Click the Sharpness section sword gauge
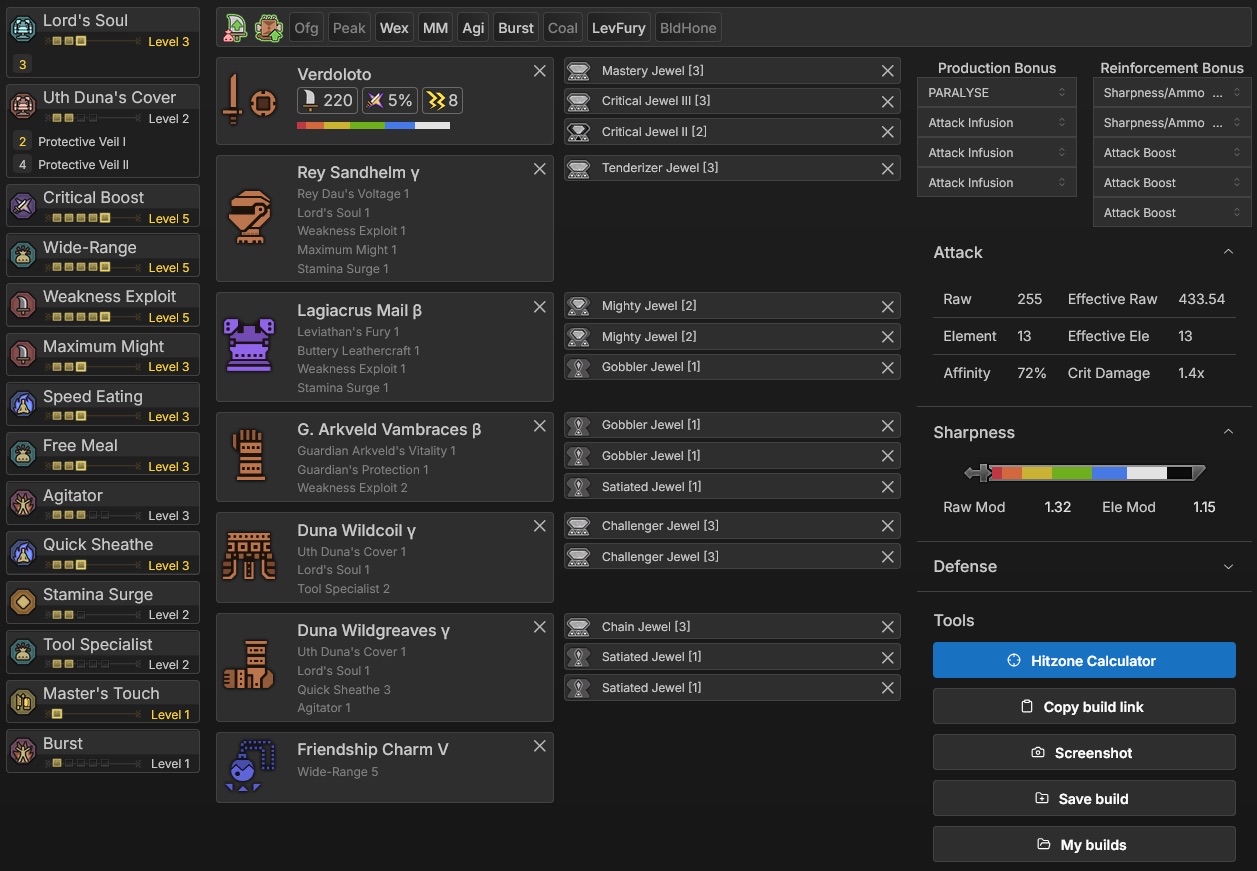This screenshot has height=871, width=1257. click(x=1085, y=473)
